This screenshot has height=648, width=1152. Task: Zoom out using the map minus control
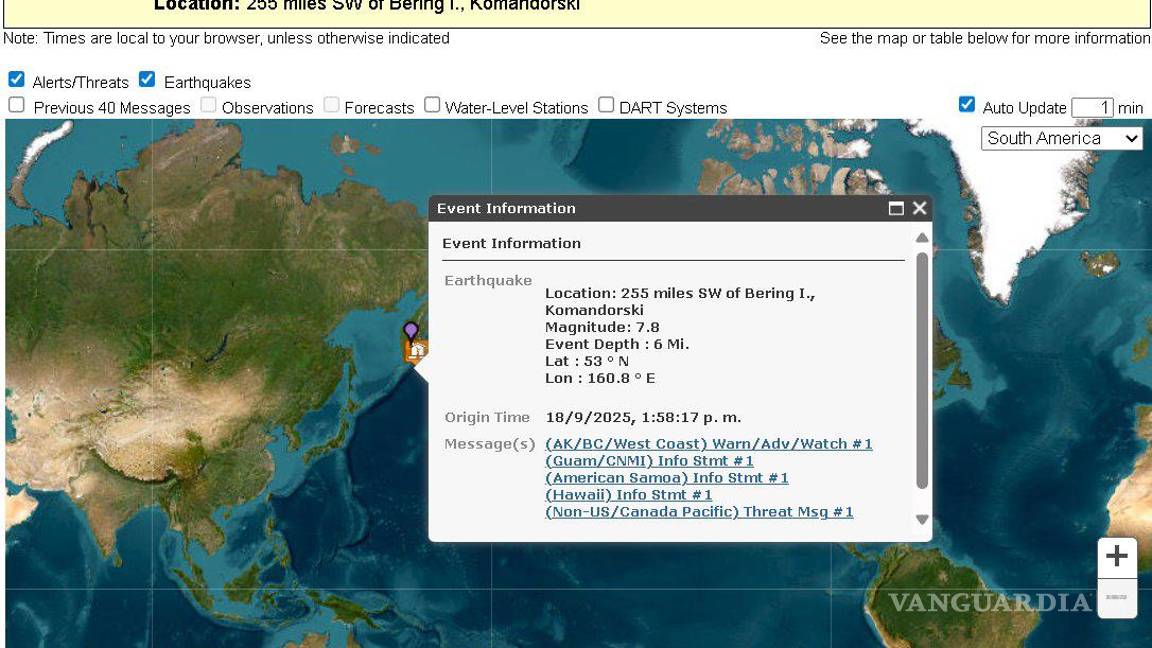pyautogui.click(x=1116, y=599)
